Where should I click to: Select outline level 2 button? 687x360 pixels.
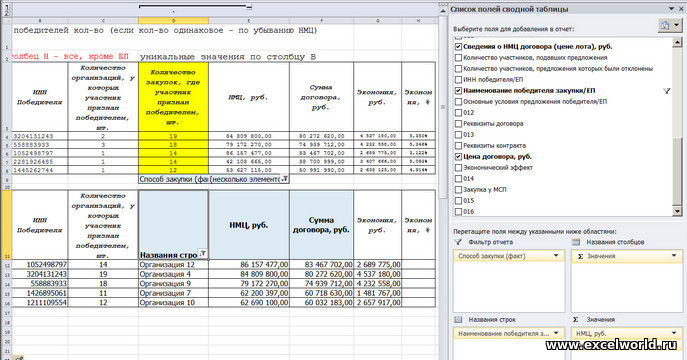point(6,14)
